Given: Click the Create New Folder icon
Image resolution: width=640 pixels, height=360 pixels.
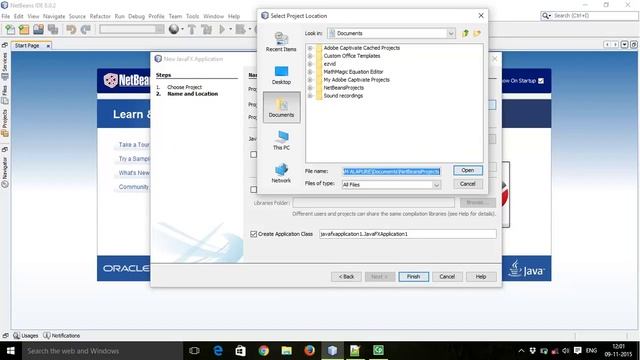Looking at the screenshot, I should click(477, 33).
